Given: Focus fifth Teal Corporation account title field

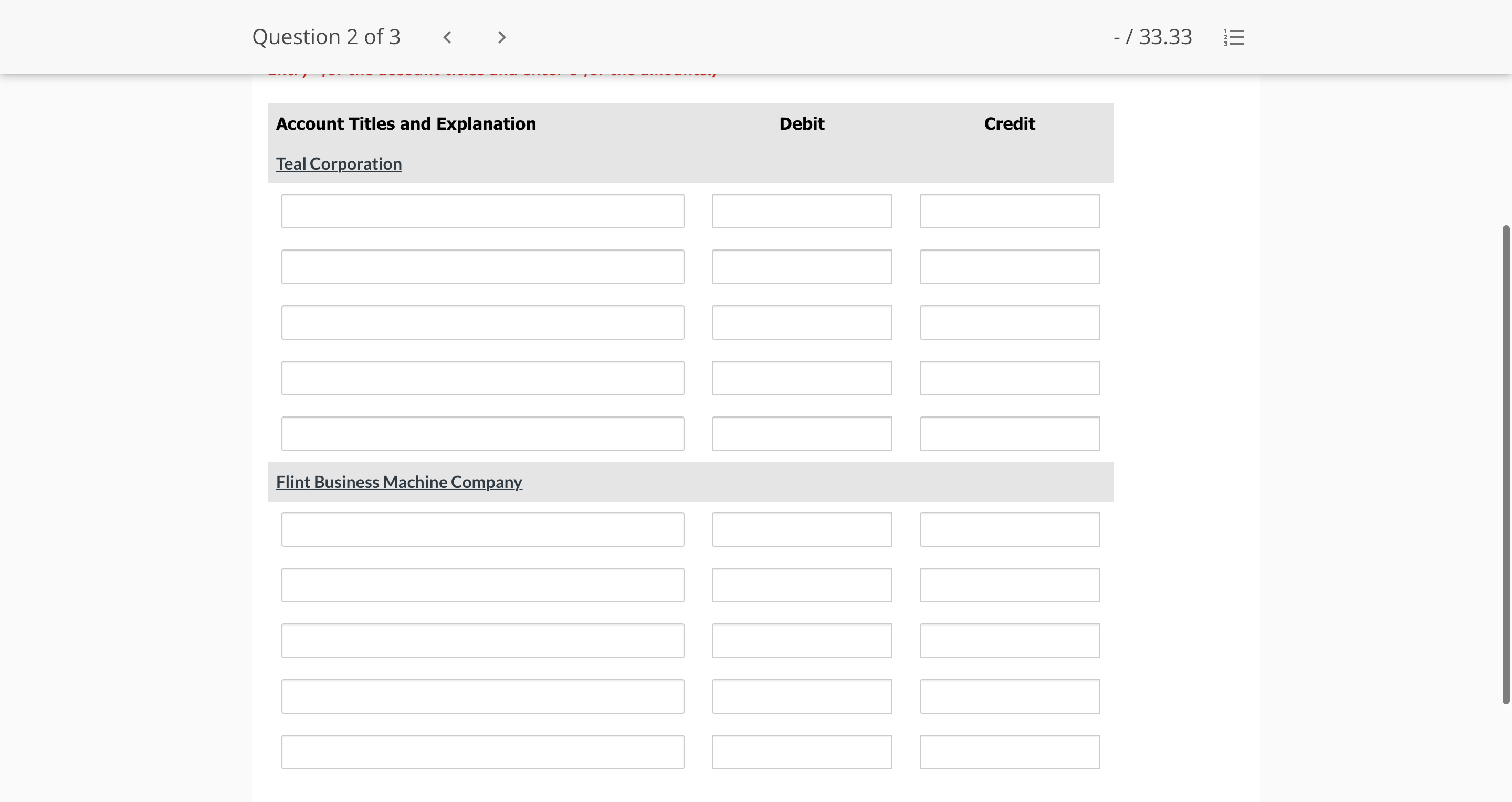Looking at the screenshot, I should click(482, 434).
